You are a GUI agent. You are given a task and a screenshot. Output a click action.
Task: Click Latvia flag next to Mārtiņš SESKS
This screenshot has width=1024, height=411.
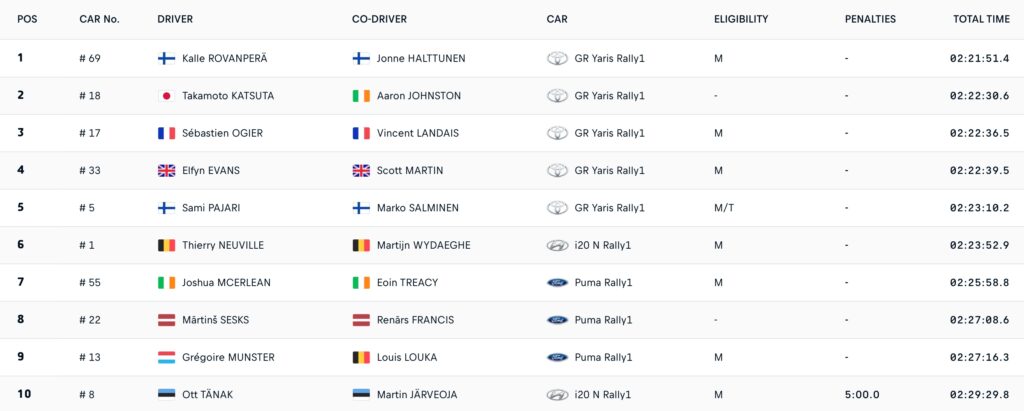[167, 320]
